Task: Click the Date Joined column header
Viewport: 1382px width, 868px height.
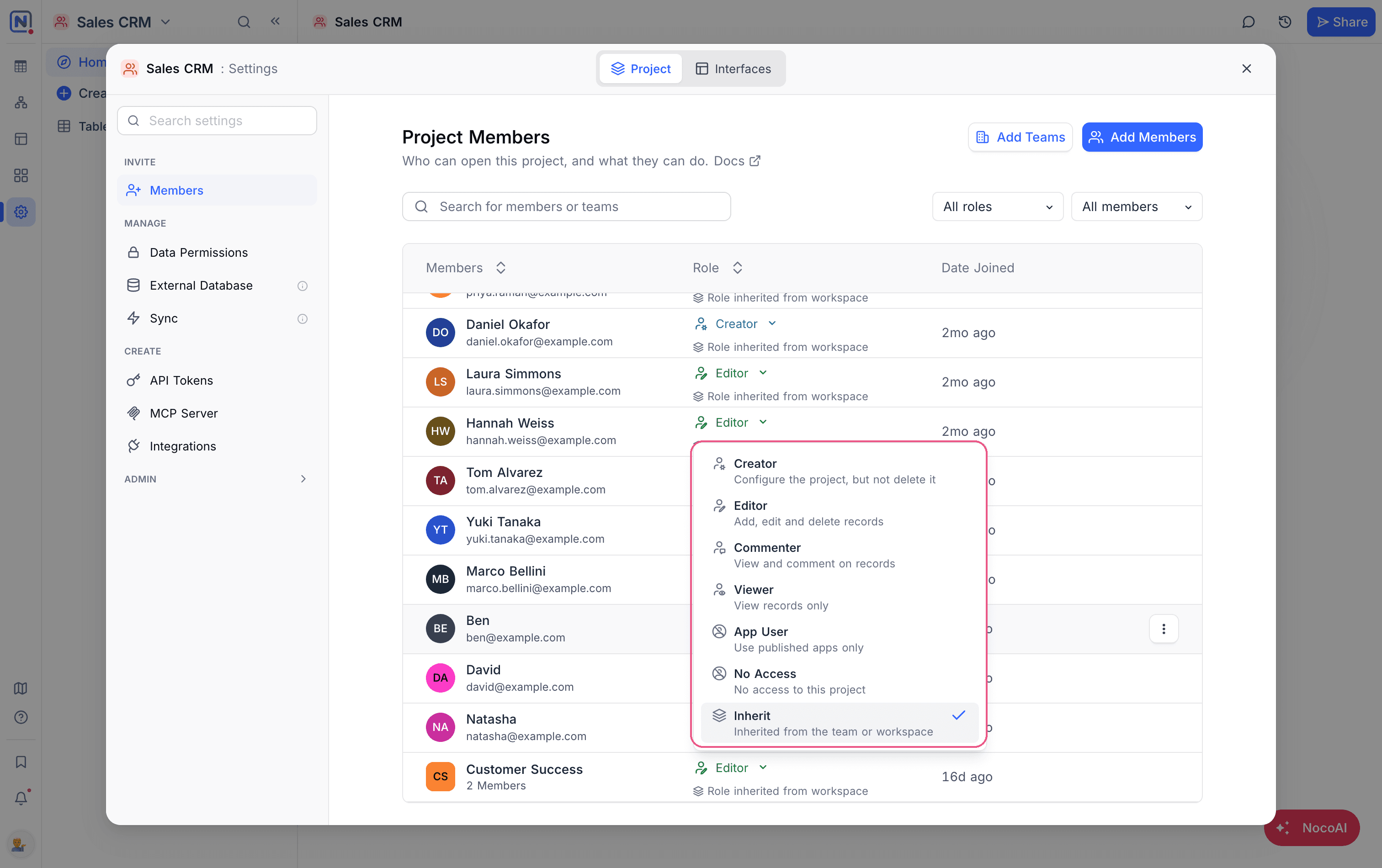Action: pos(978,268)
